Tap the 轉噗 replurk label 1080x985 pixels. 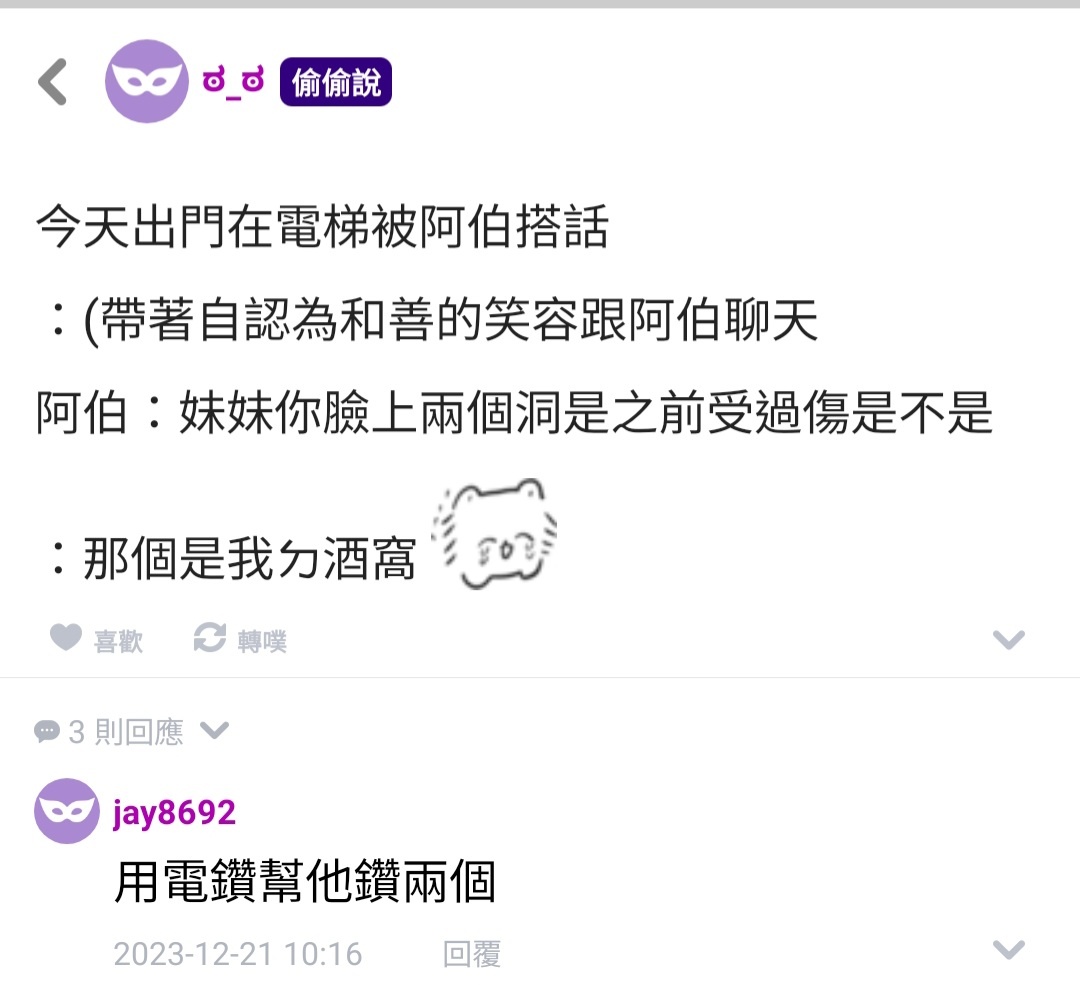pos(262,641)
